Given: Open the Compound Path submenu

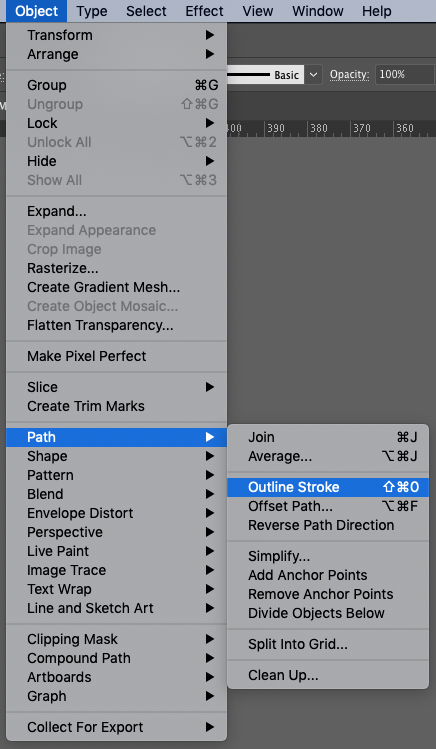Looking at the screenshot, I should [x=117, y=658].
